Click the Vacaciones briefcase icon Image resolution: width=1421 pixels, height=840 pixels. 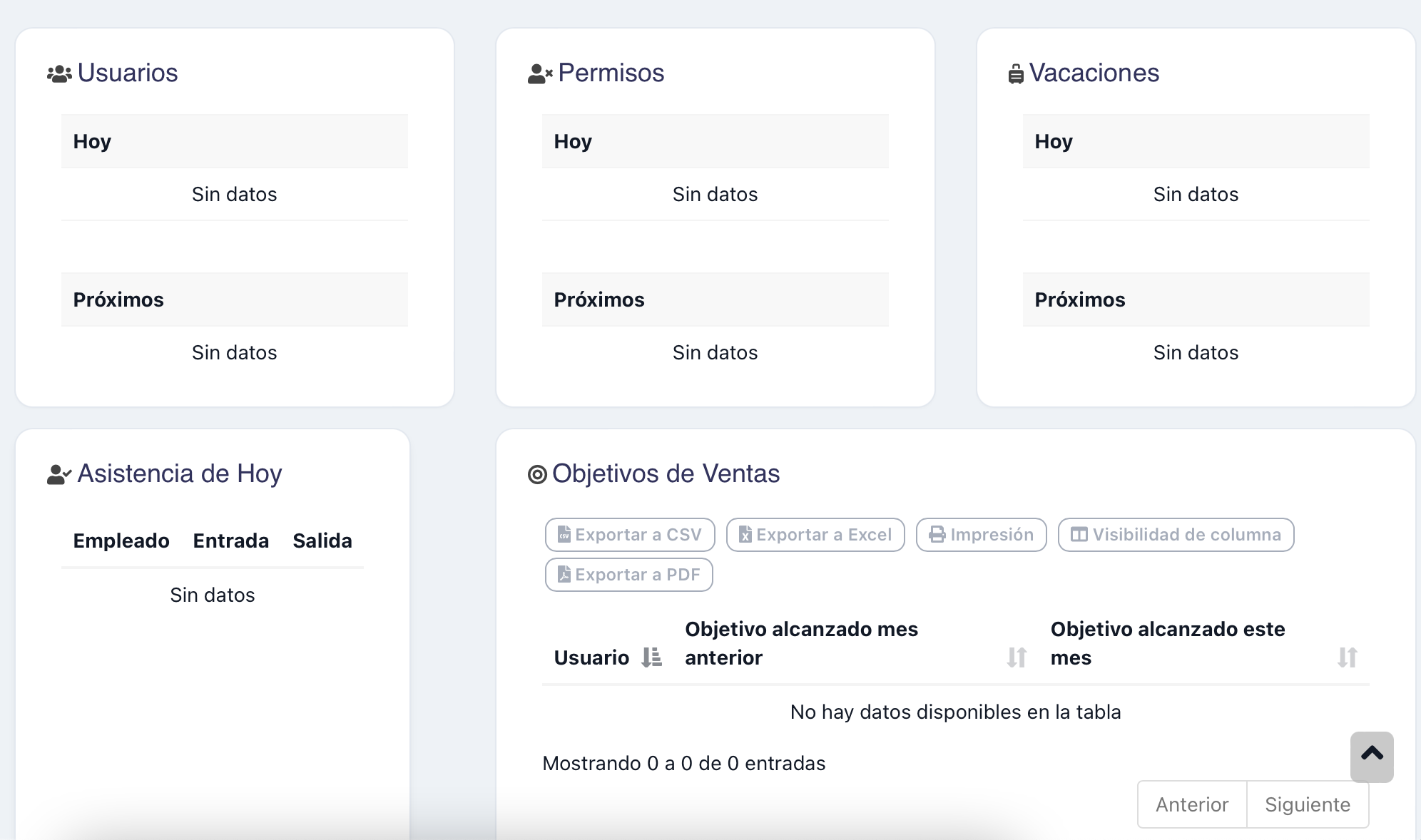click(x=1015, y=72)
